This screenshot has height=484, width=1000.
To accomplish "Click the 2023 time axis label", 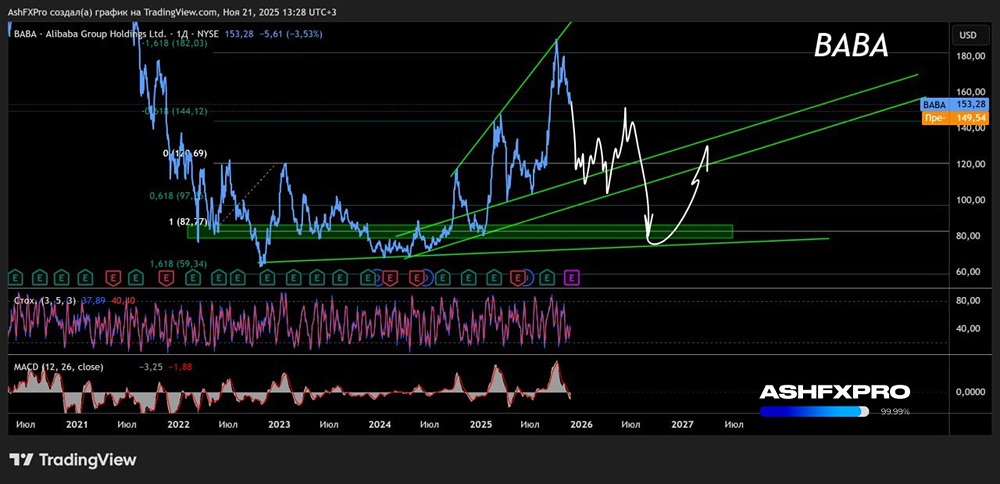I will (x=279, y=424).
